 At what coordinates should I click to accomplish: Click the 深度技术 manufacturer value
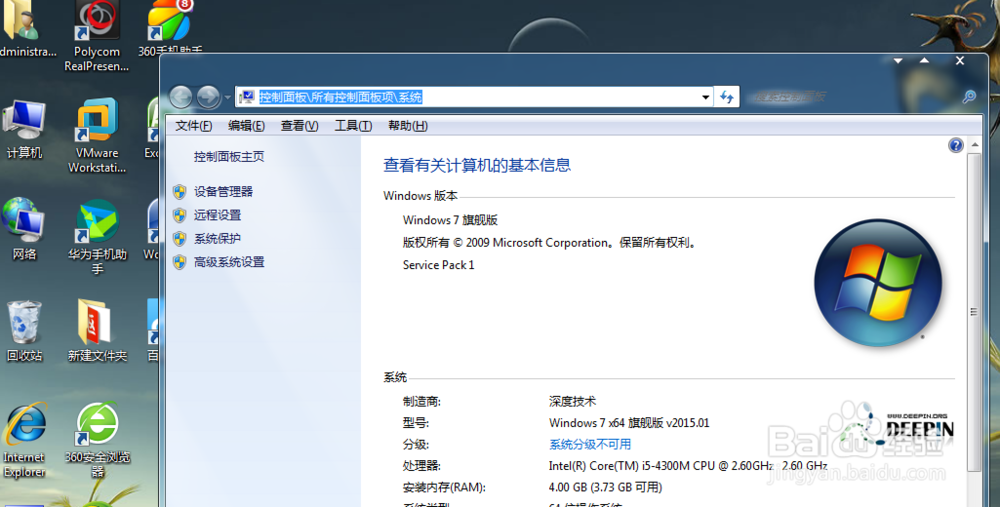[x=572, y=401]
